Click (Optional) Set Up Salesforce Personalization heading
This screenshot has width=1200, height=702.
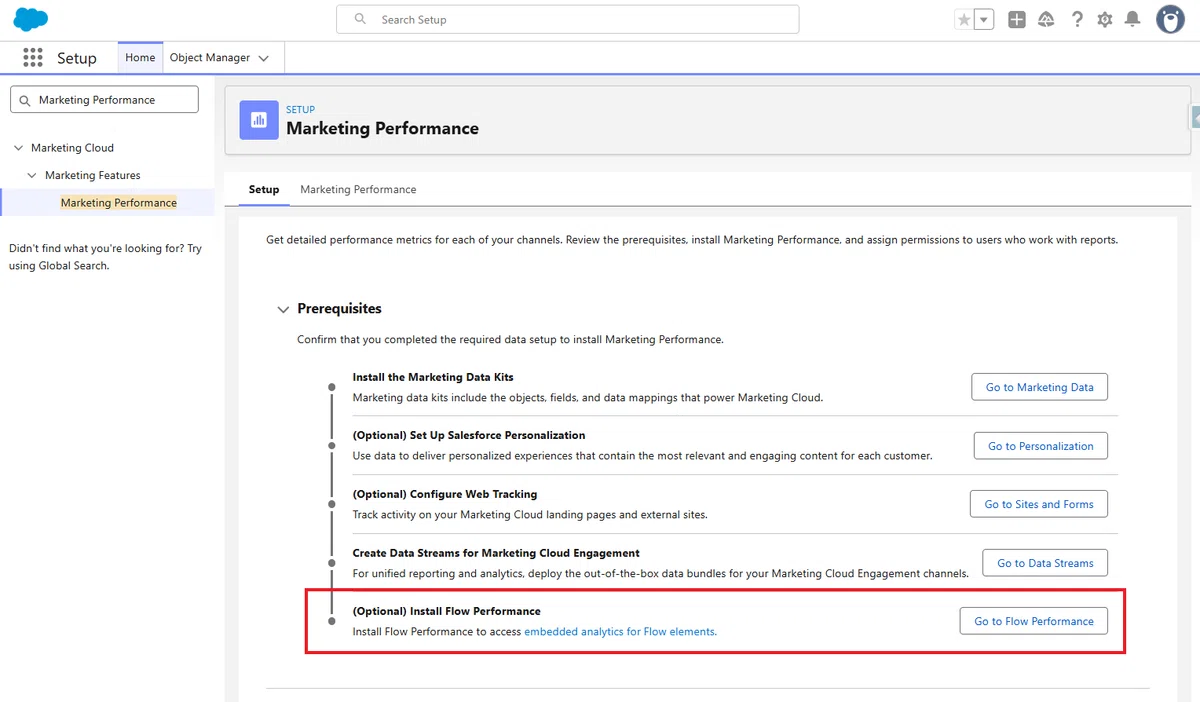tap(469, 435)
